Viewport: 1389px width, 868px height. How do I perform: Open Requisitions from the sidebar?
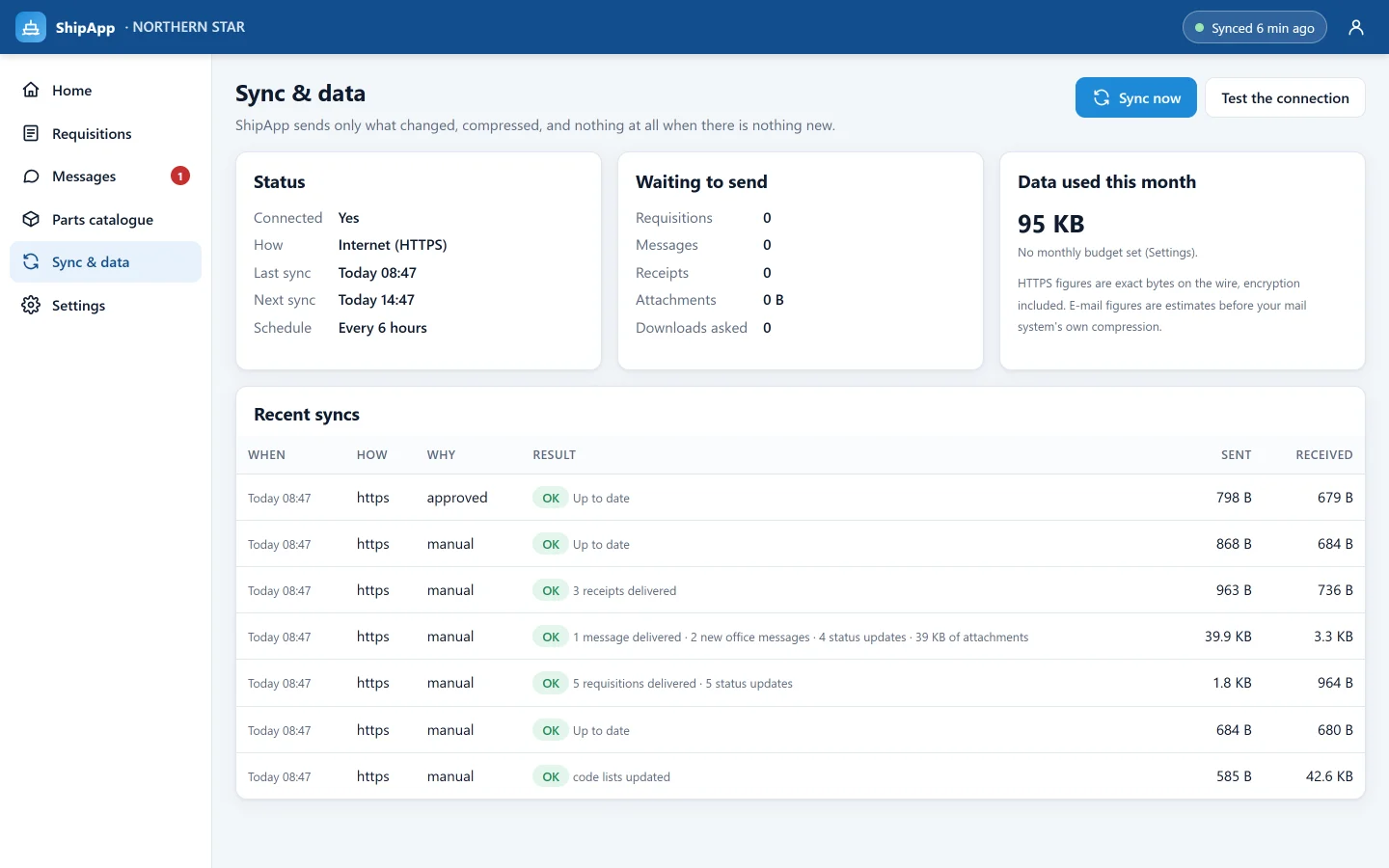pyautogui.click(x=105, y=133)
